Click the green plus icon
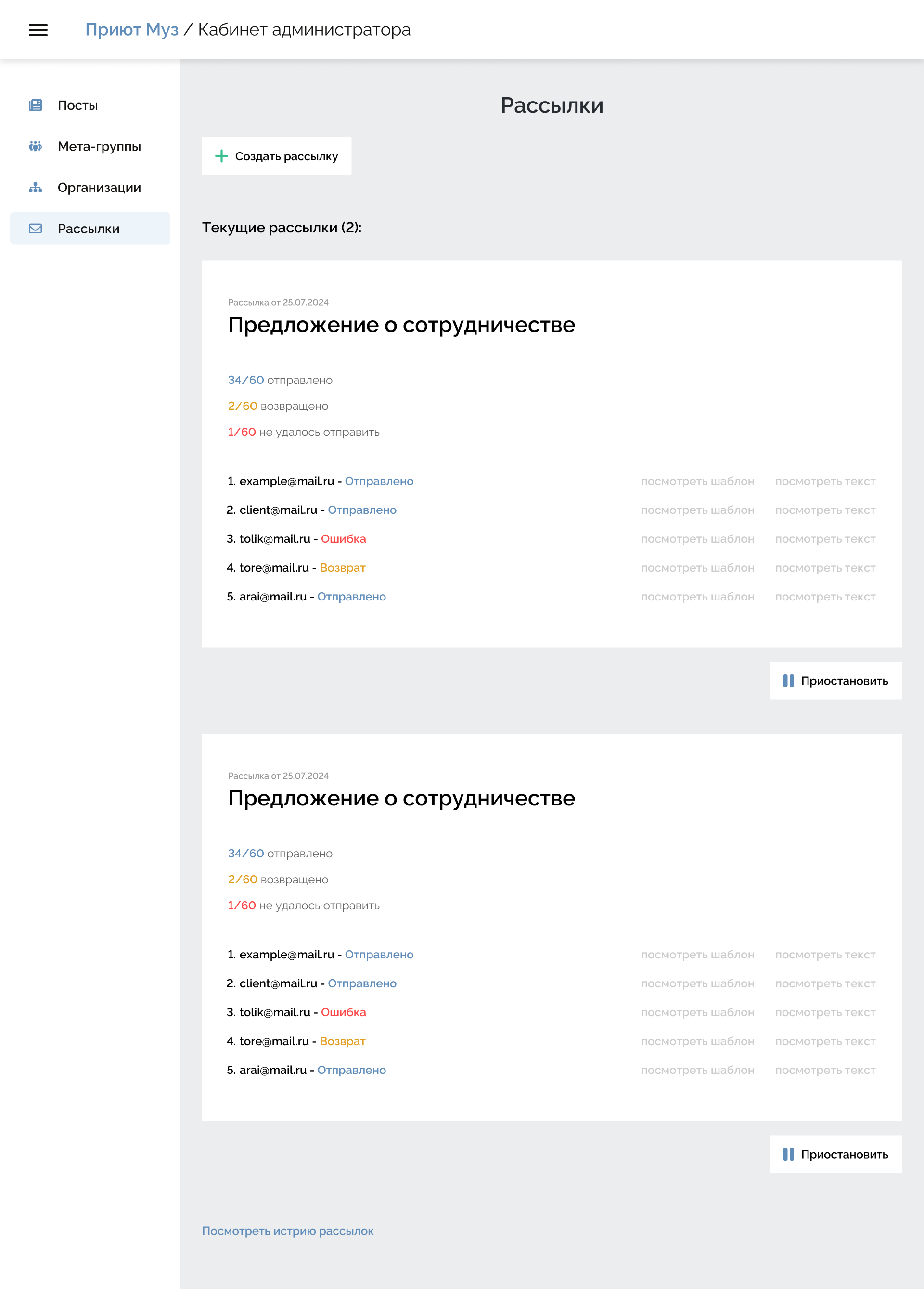Screen dimensions: 924x1289 coord(221,156)
